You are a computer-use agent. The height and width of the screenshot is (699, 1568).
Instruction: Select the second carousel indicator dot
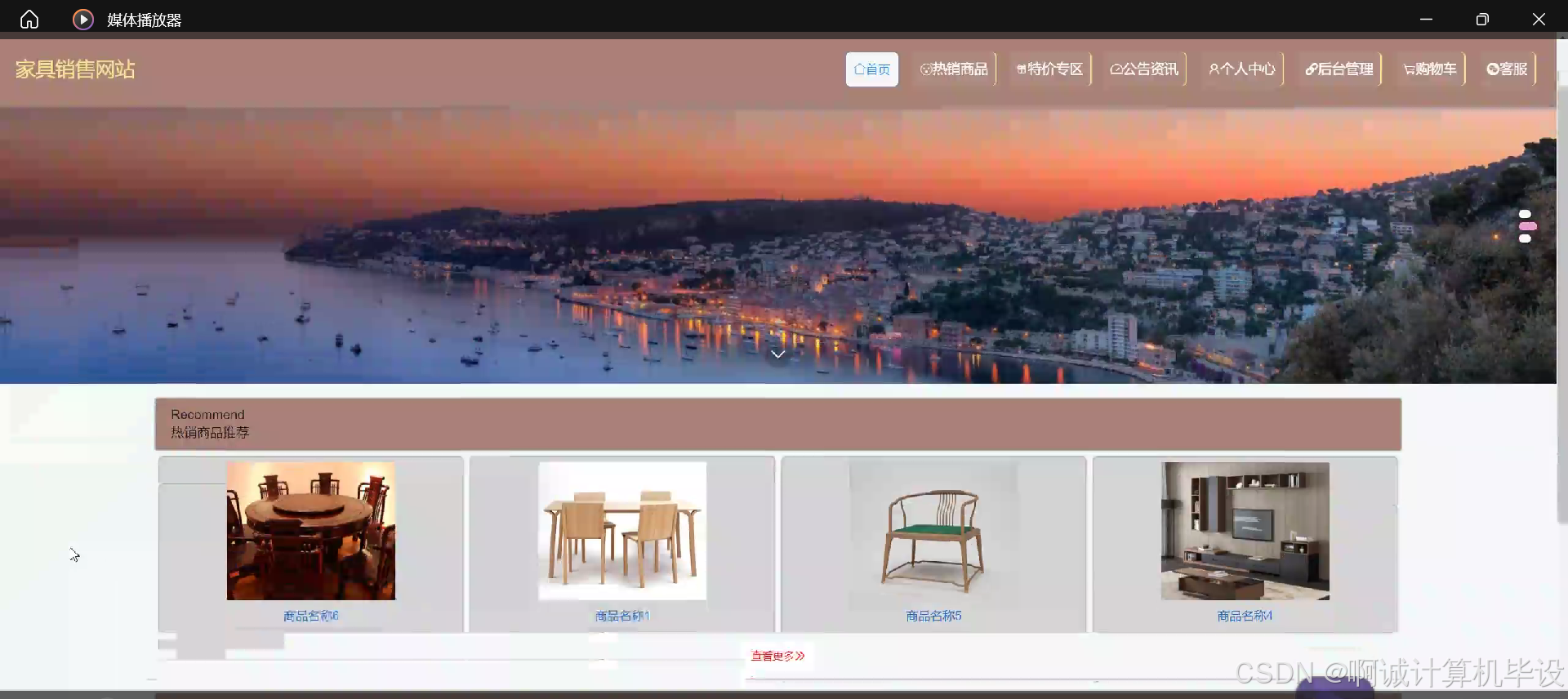1527,226
